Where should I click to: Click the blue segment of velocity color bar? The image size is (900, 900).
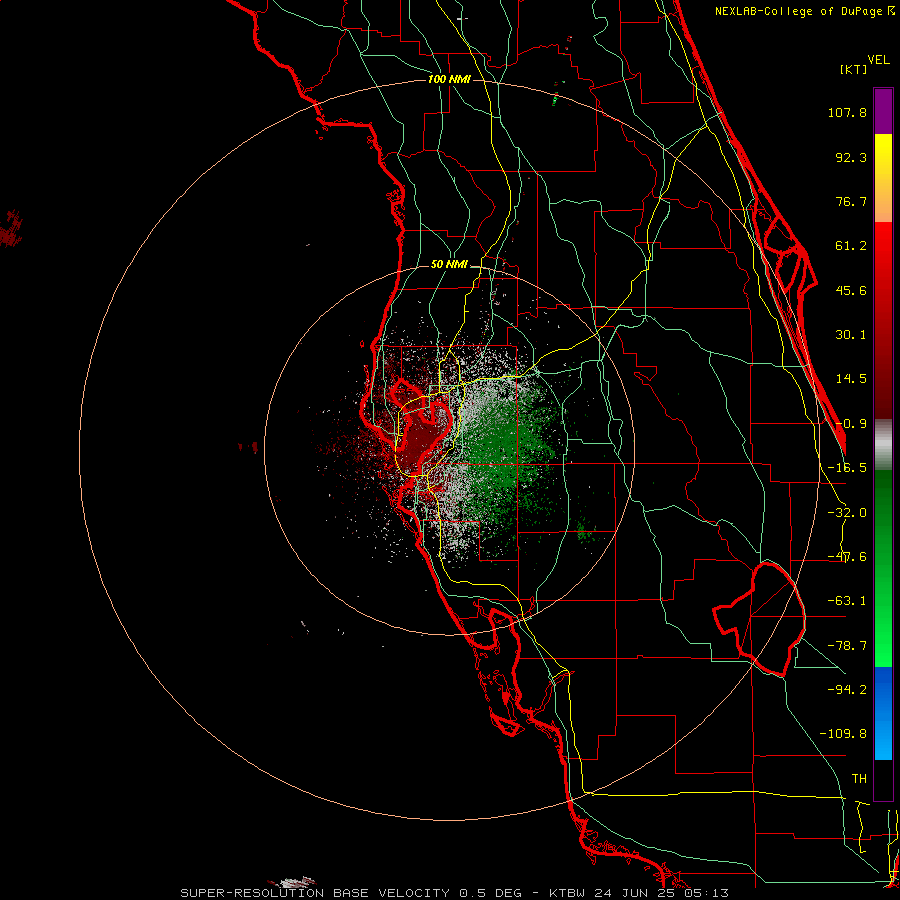pos(883,713)
